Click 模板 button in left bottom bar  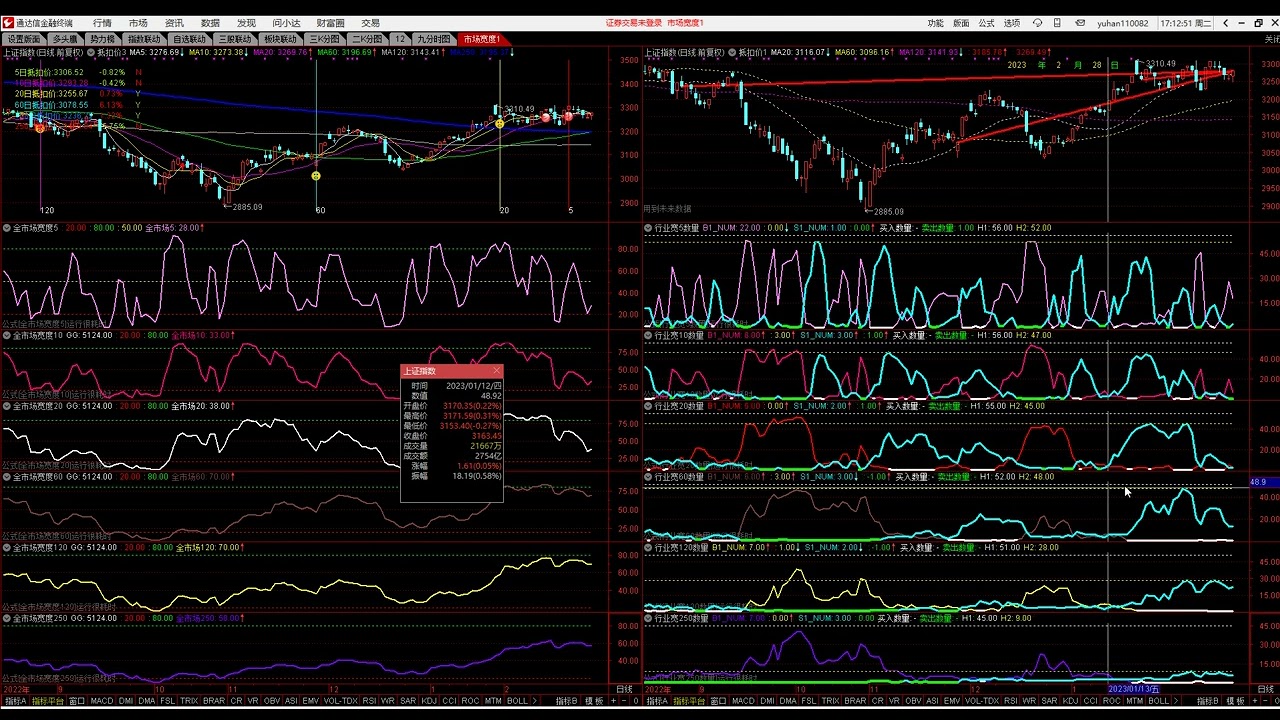pyautogui.click(x=593, y=701)
